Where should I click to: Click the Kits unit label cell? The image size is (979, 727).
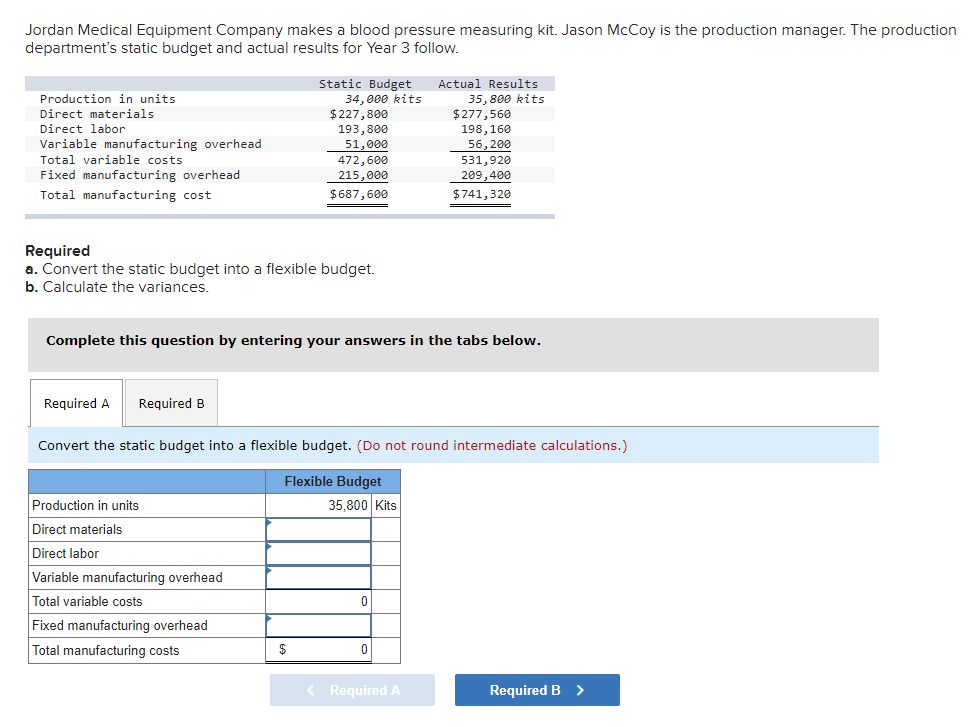386,505
